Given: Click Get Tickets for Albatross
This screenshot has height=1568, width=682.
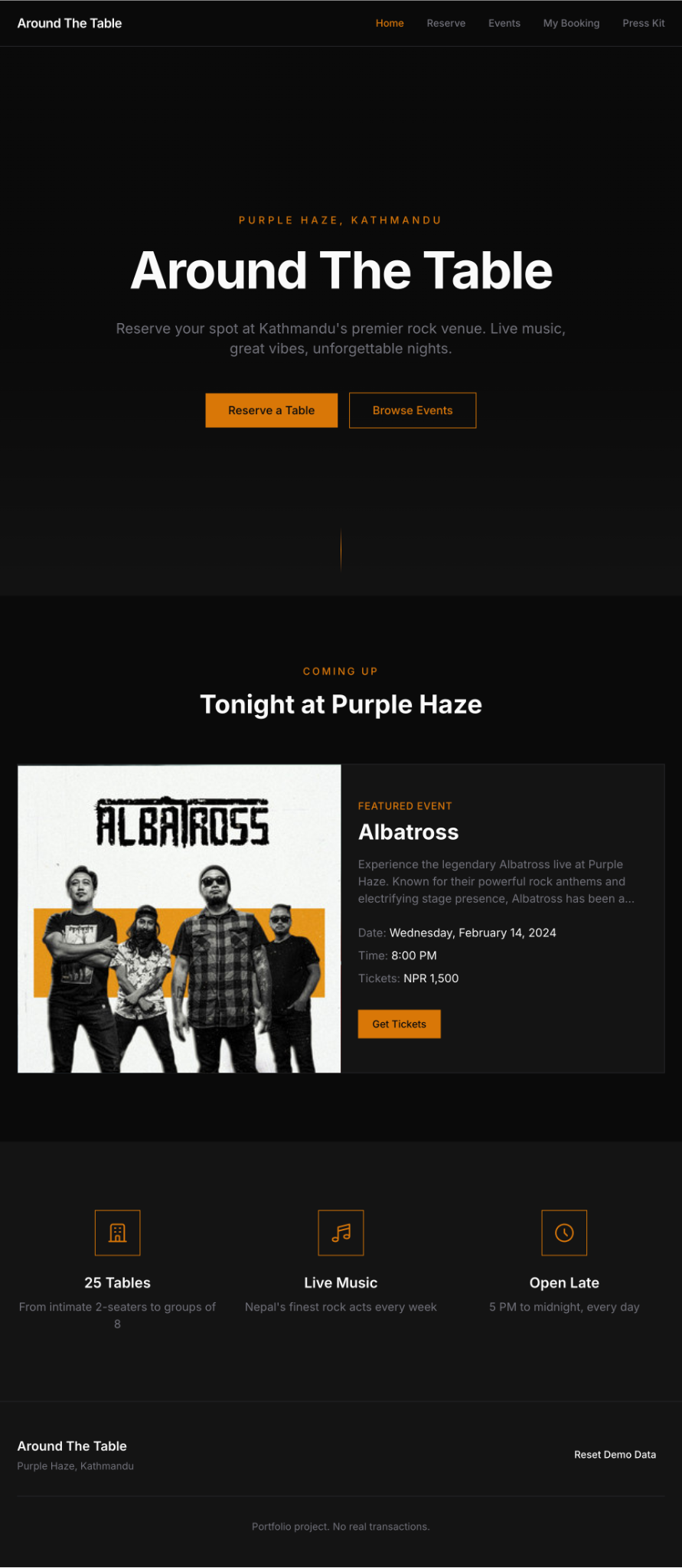Looking at the screenshot, I should pyautogui.click(x=400, y=1024).
